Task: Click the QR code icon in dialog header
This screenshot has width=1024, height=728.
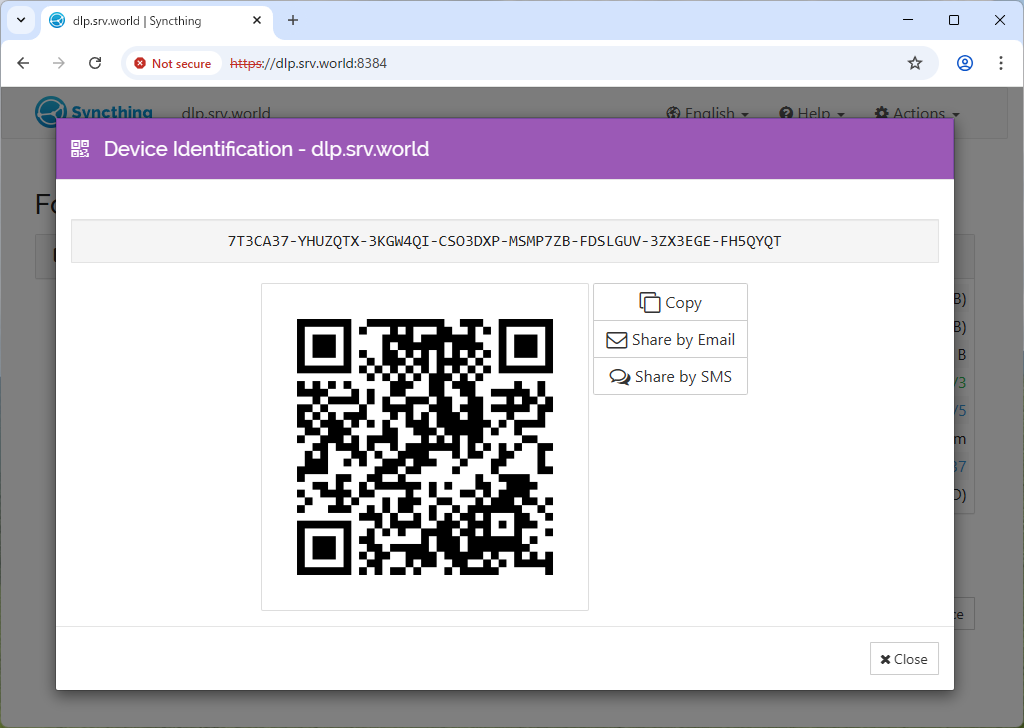Action: pos(80,149)
